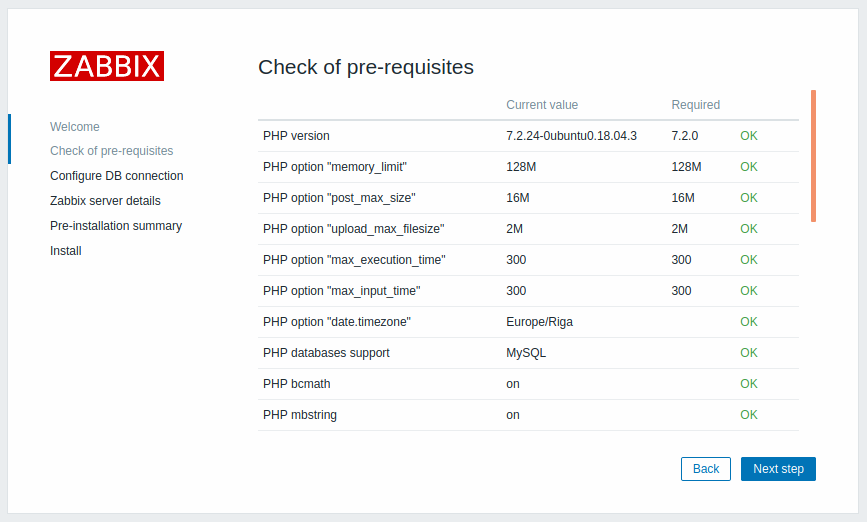Select the Pre-installation summary step
The width and height of the screenshot is (867, 522).
pos(116,226)
